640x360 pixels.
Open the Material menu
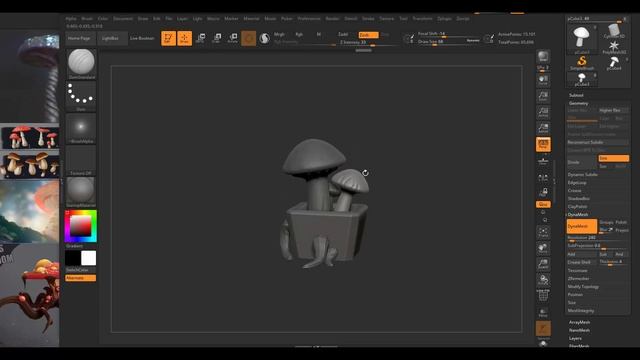pos(251,19)
